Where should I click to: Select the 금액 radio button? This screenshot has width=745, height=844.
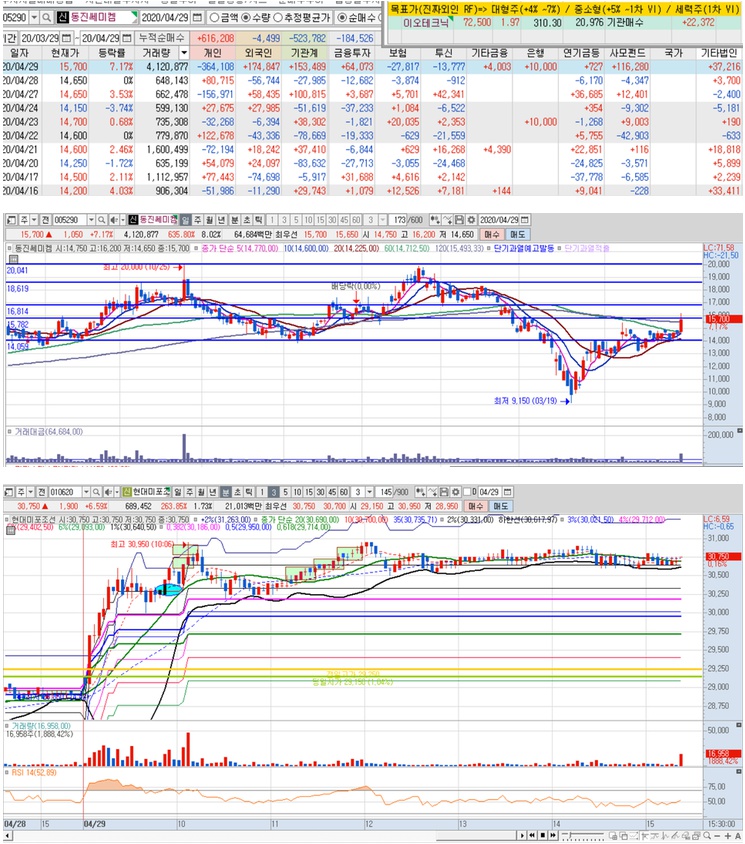coord(214,18)
